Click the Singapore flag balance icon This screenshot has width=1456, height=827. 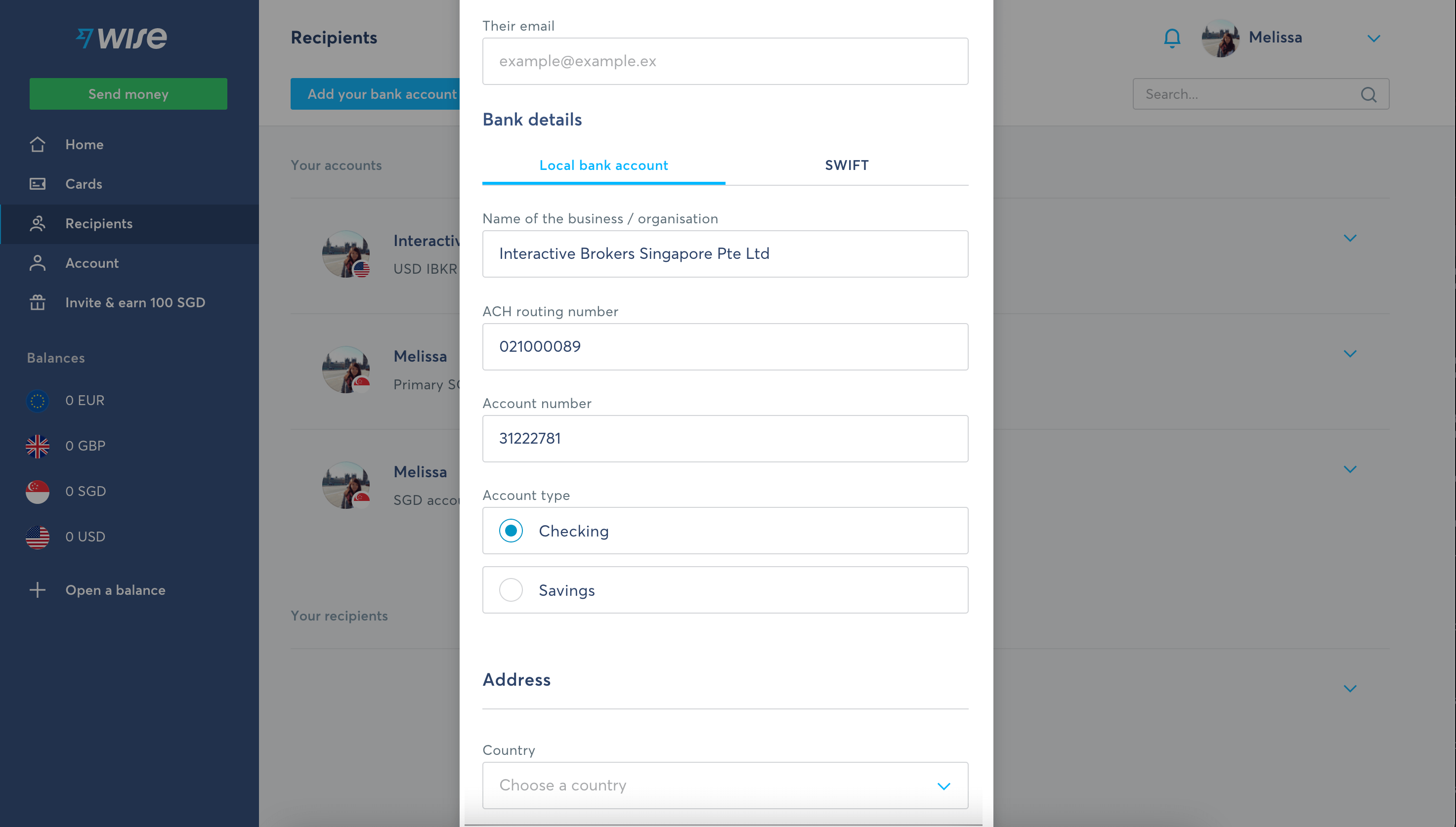click(x=38, y=492)
